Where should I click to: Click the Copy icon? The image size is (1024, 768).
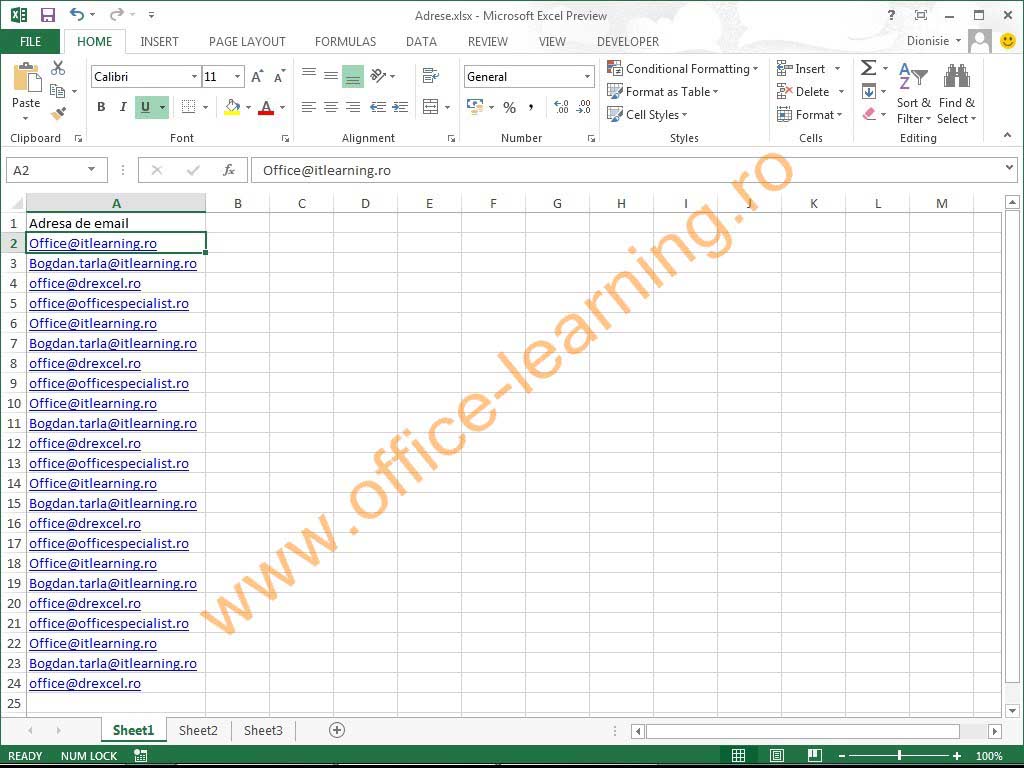tap(57, 91)
